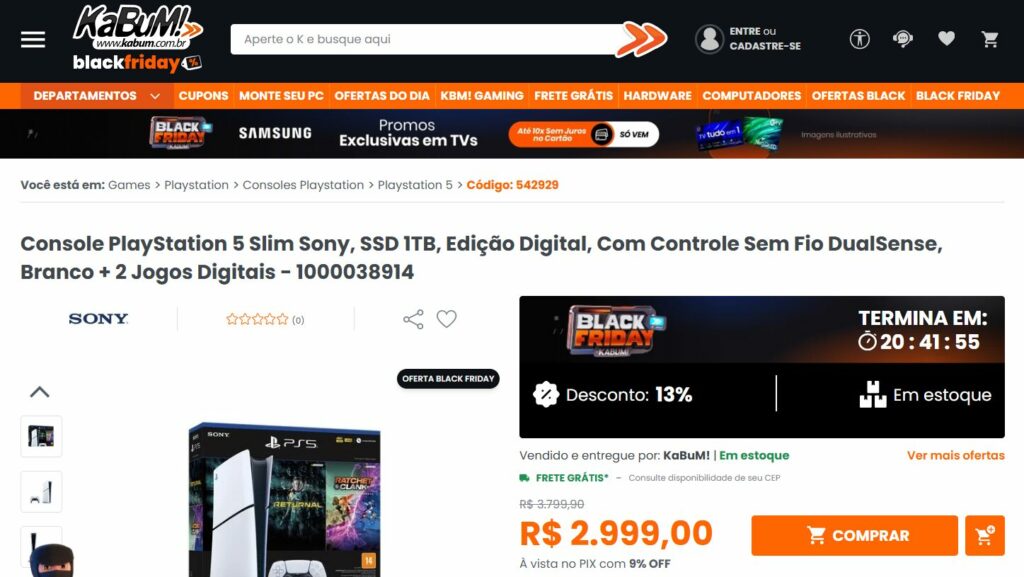Open the customer support chat icon
1024x577 pixels.
903,39
